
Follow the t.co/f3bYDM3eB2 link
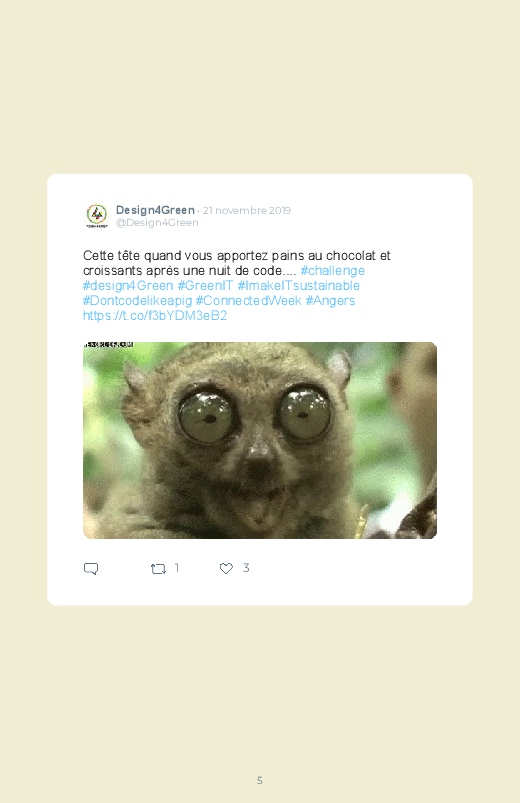155,315
